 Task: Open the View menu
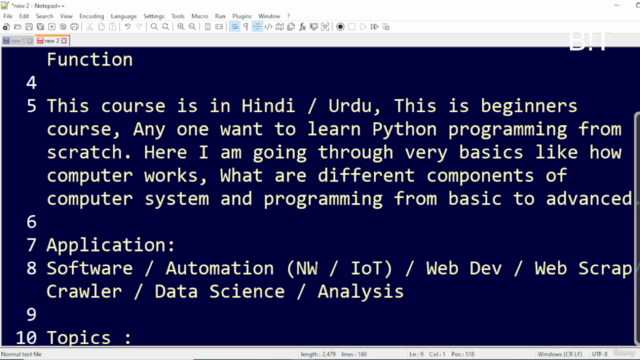[x=66, y=16]
